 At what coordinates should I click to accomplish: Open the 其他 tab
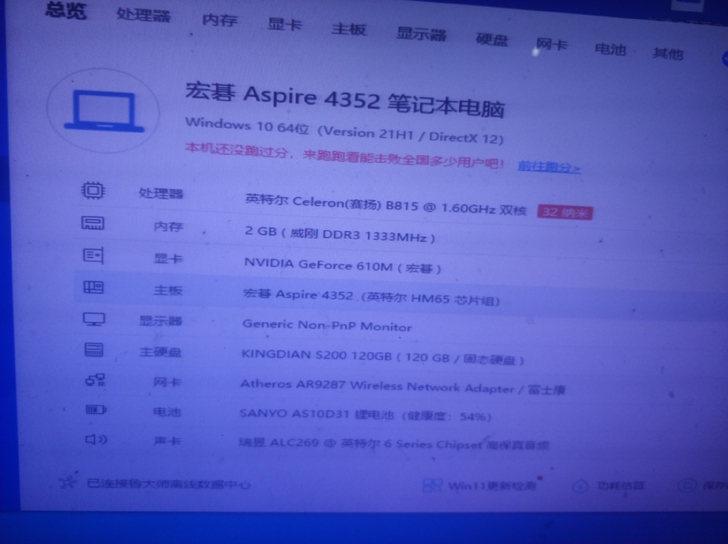[668, 54]
